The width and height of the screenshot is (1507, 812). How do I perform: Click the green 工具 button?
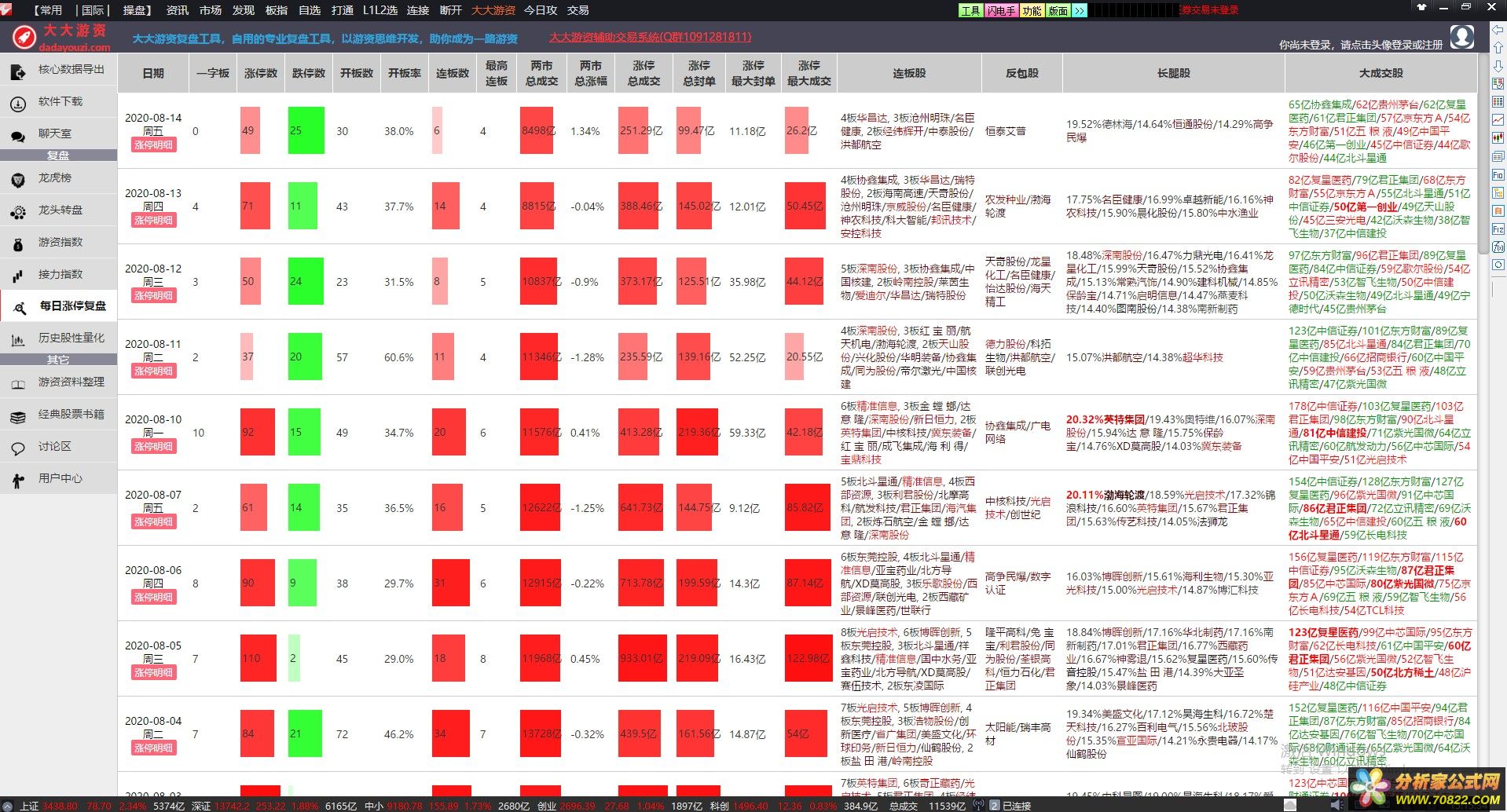pos(971,10)
